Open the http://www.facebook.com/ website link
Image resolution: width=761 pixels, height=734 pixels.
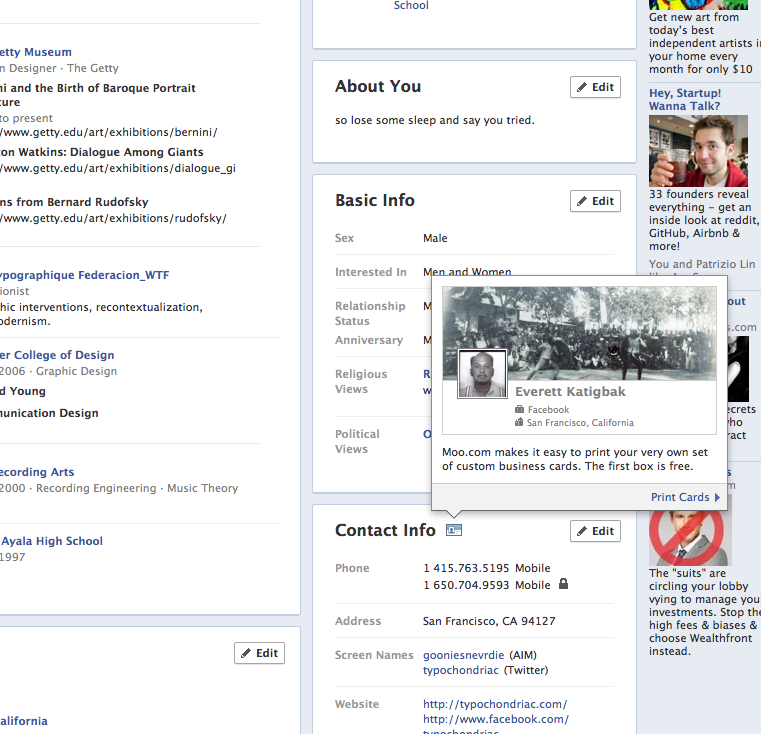[496, 719]
